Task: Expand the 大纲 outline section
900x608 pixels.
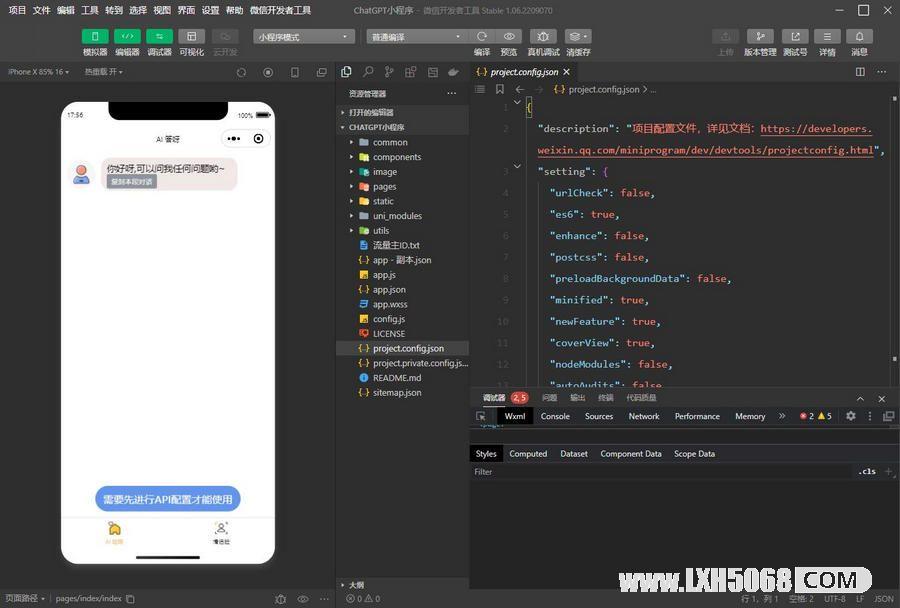Action: tap(402, 584)
